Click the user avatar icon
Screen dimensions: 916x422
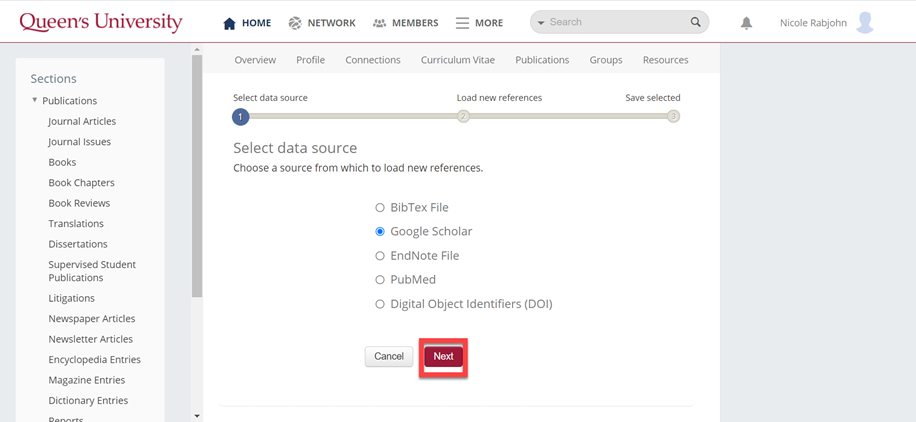865,22
